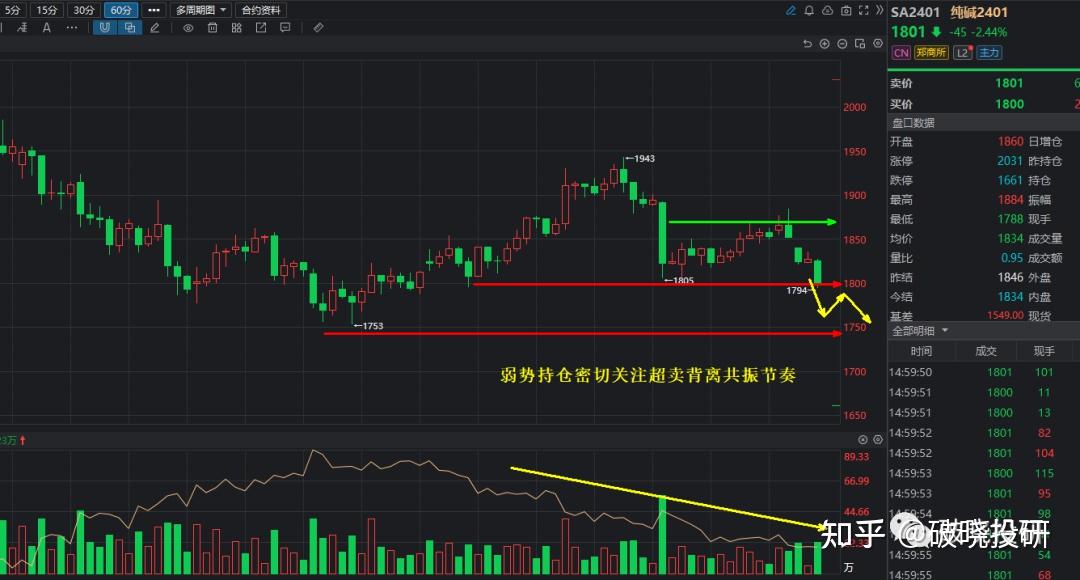1080x580 pixels.
Task: Click the 郑商所 exchange label
Action: point(930,52)
